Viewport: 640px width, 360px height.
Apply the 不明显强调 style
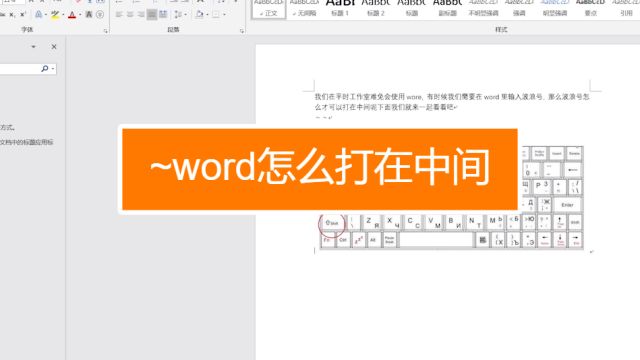[x=483, y=9]
